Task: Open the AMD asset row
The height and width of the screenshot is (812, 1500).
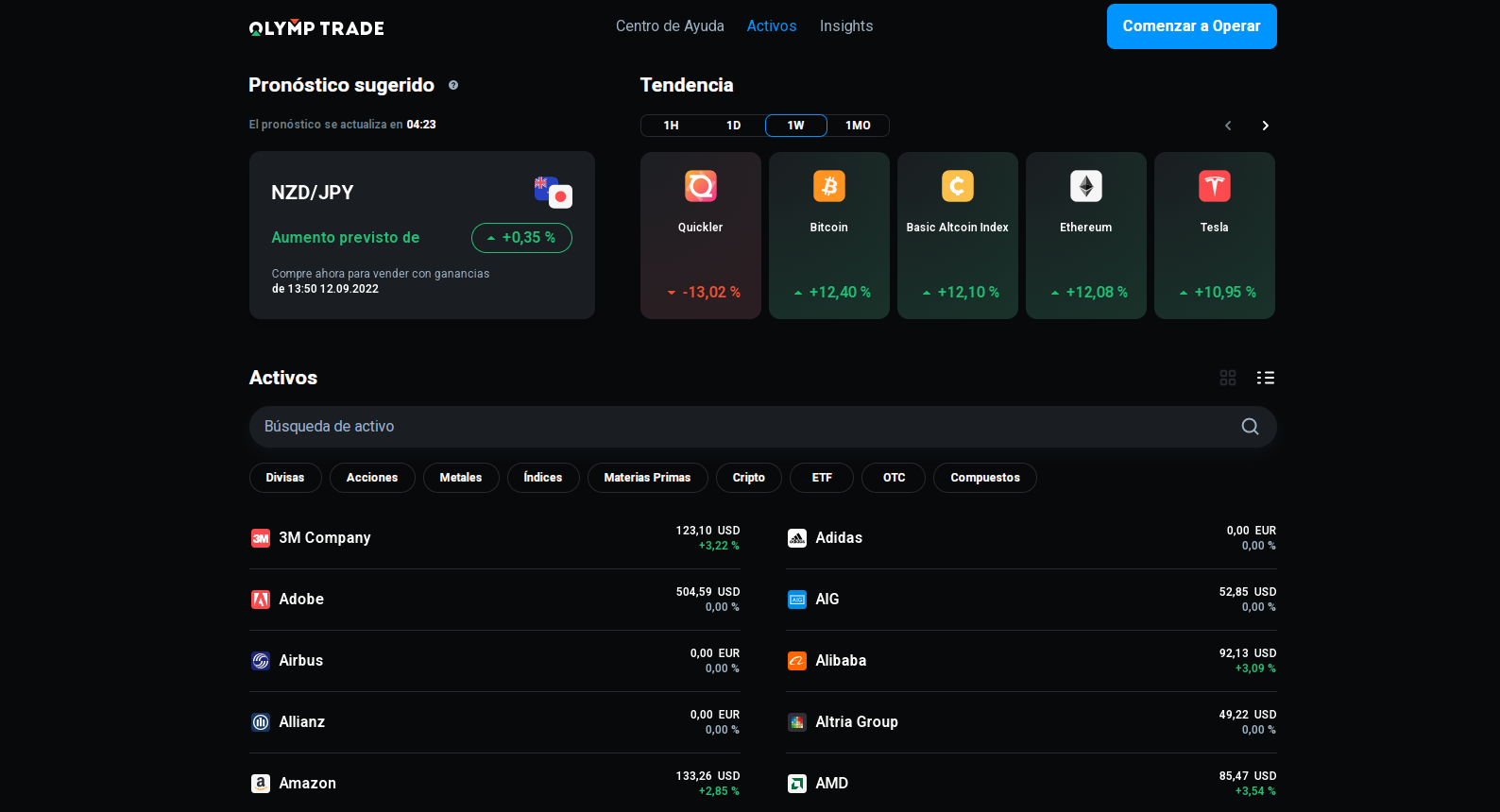Action: (x=1031, y=784)
